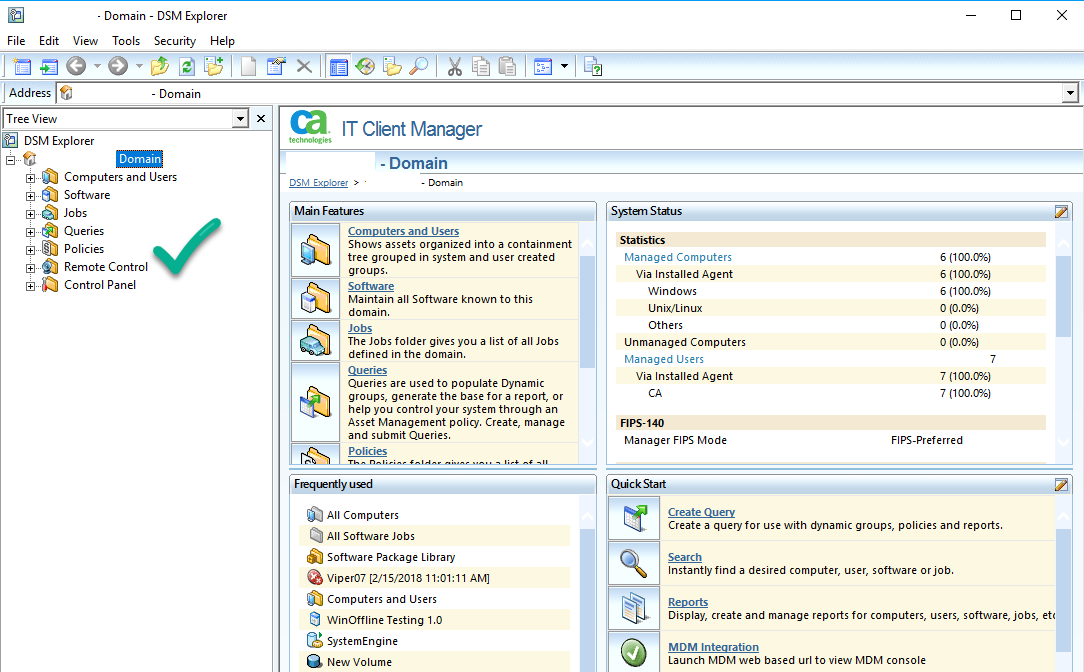Open the Address bar dropdown

[1070, 93]
